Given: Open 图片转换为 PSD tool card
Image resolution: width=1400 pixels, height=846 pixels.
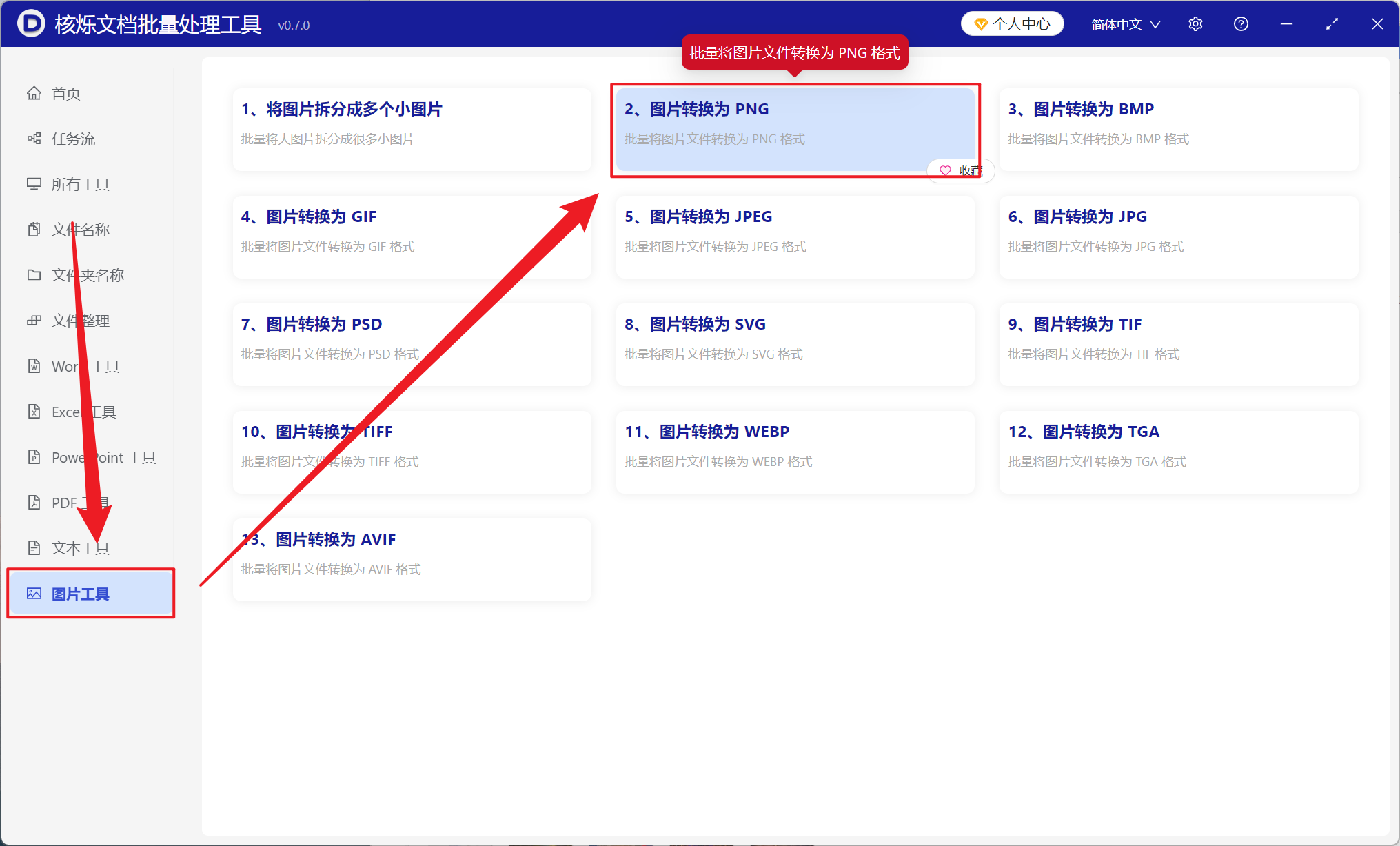Looking at the screenshot, I should [412, 345].
